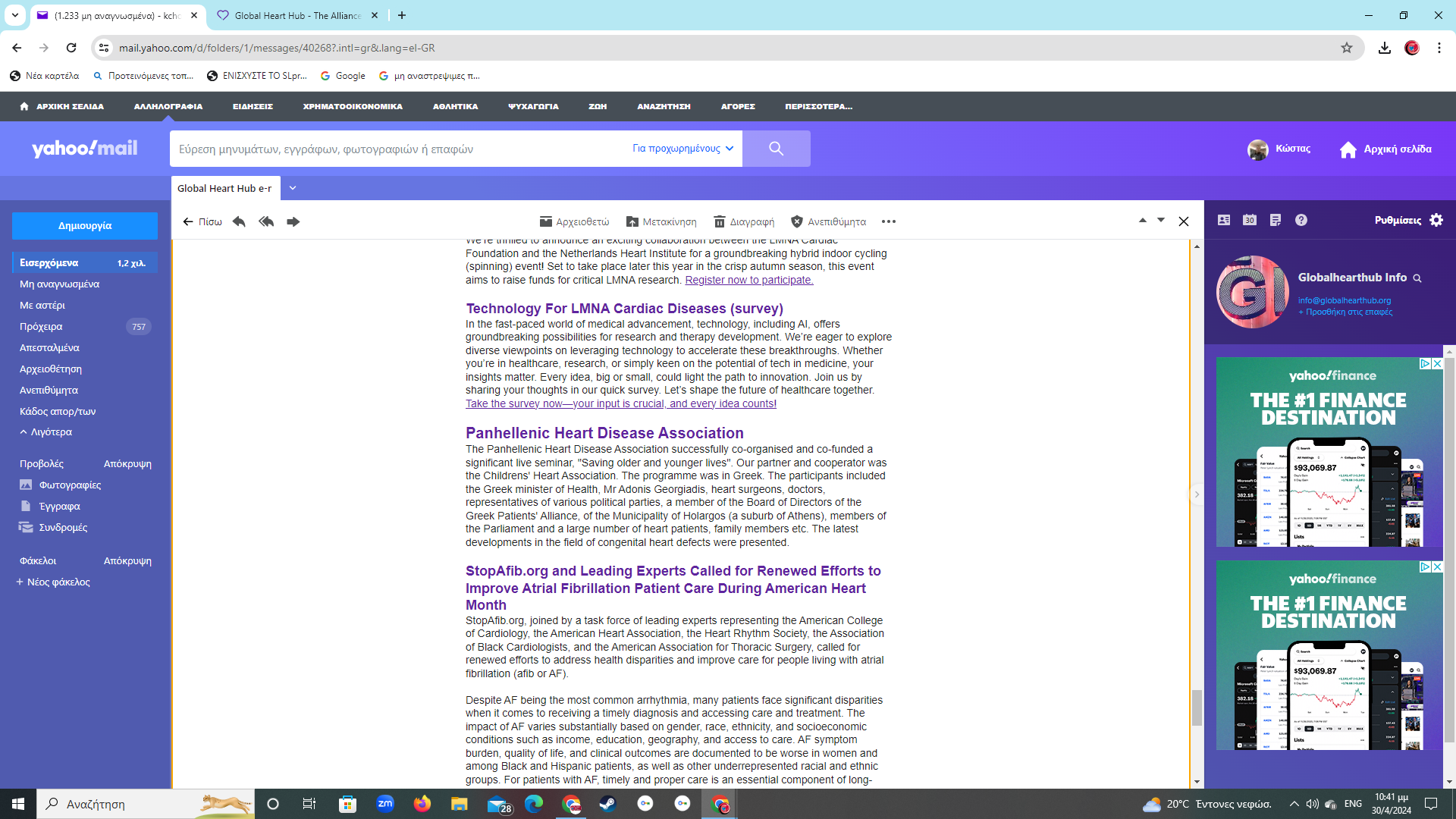Open ΑΛΛΗΛΟΓΡΑΦΙΑ in Yahoo navigation bar
Image resolution: width=1456 pixels, height=819 pixels.
click(x=168, y=106)
